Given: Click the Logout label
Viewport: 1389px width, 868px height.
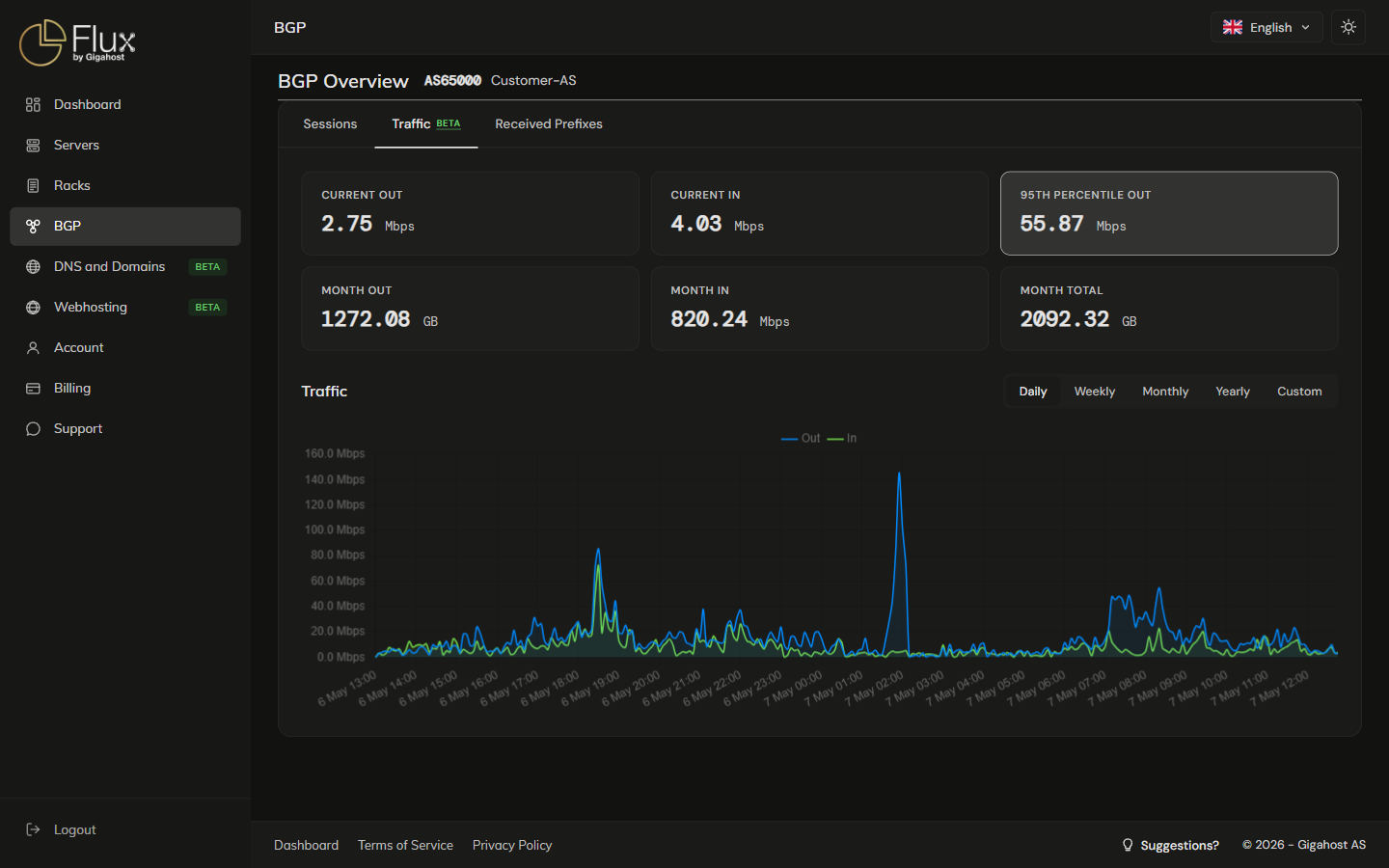Looking at the screenshot, I should (75, 829).
